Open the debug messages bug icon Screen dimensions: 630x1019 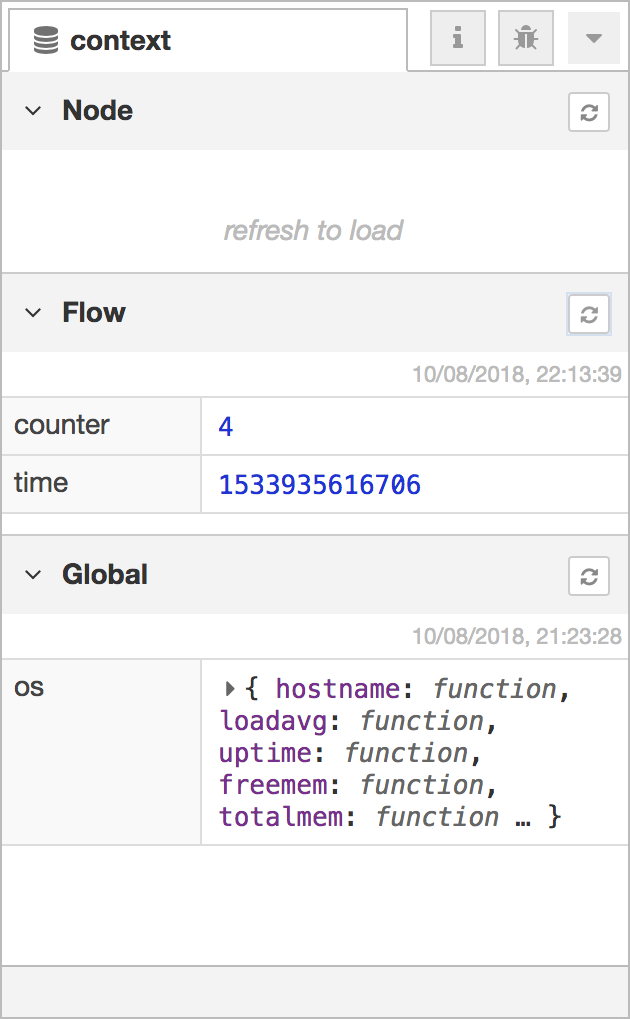coord(525,38)
